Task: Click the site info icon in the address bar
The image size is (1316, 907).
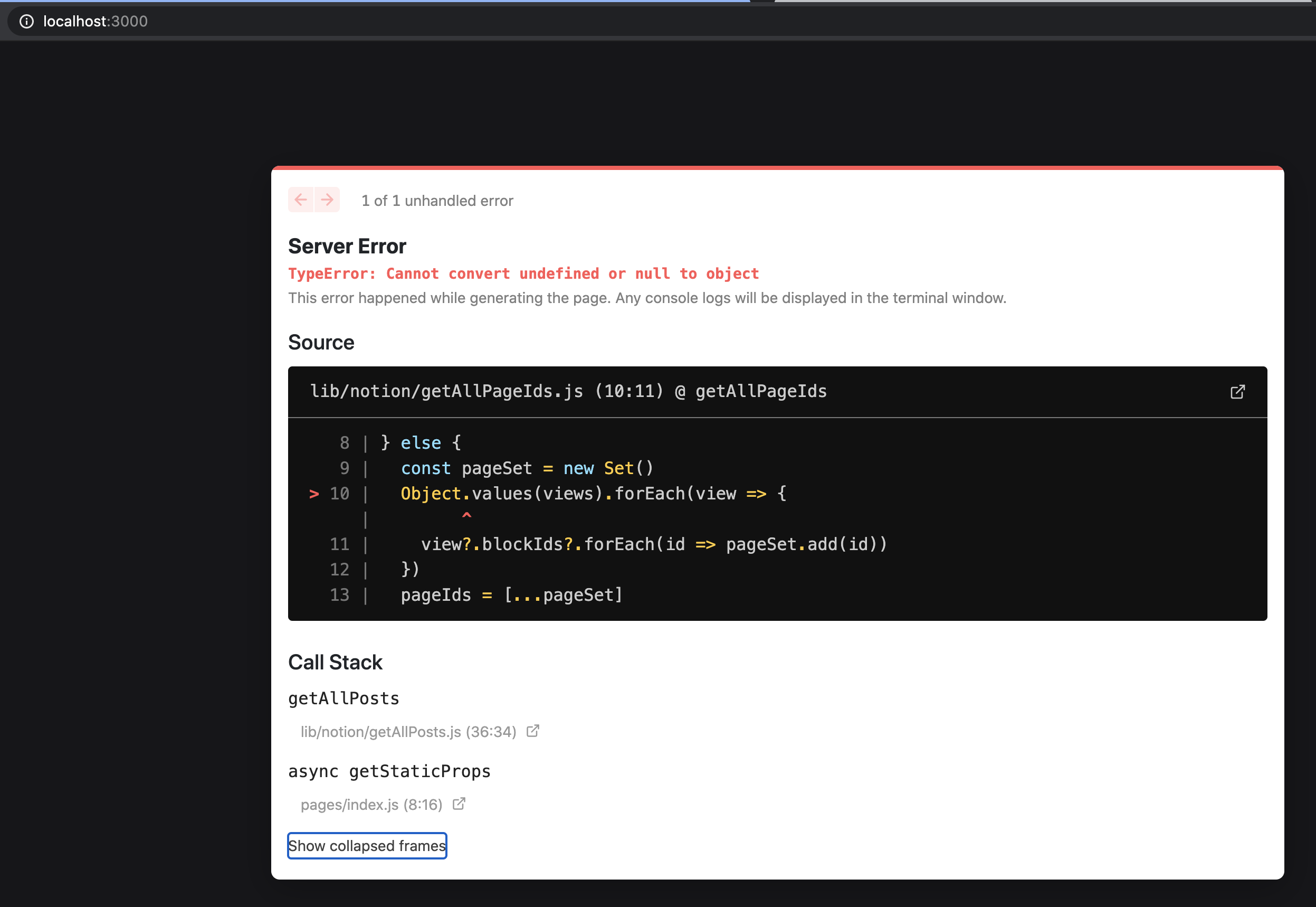Action: point(27,22)
